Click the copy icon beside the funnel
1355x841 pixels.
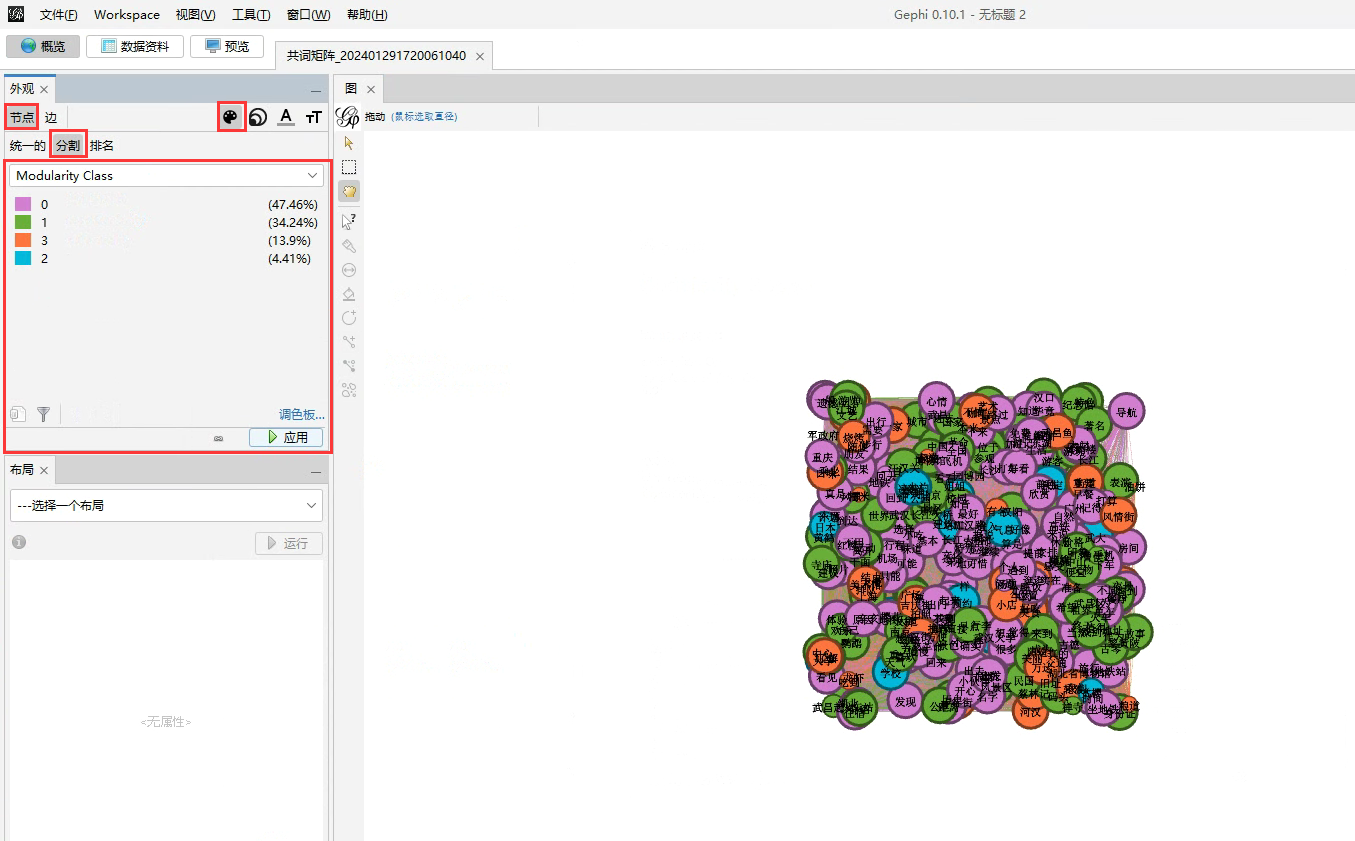pos(18,414)
